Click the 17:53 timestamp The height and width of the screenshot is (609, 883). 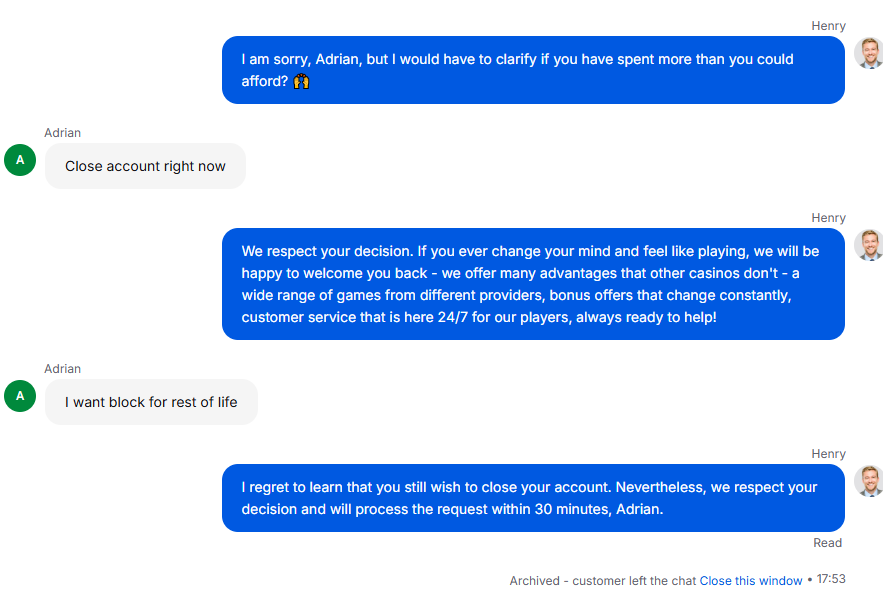831,580
